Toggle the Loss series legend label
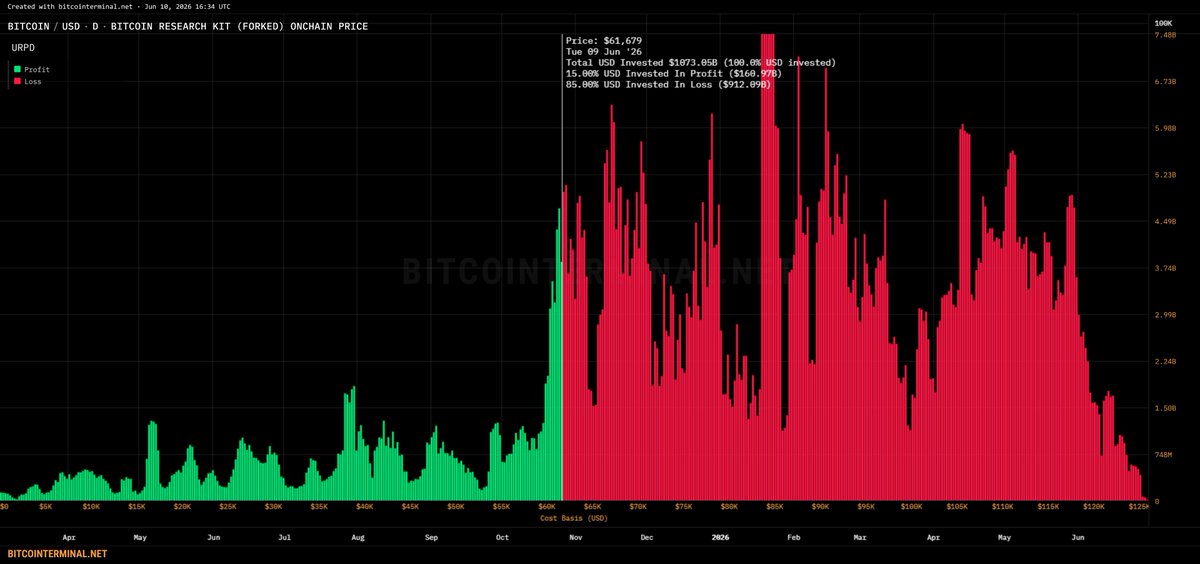Screen dimensions: 1200x564 click(x=33, y=82)
